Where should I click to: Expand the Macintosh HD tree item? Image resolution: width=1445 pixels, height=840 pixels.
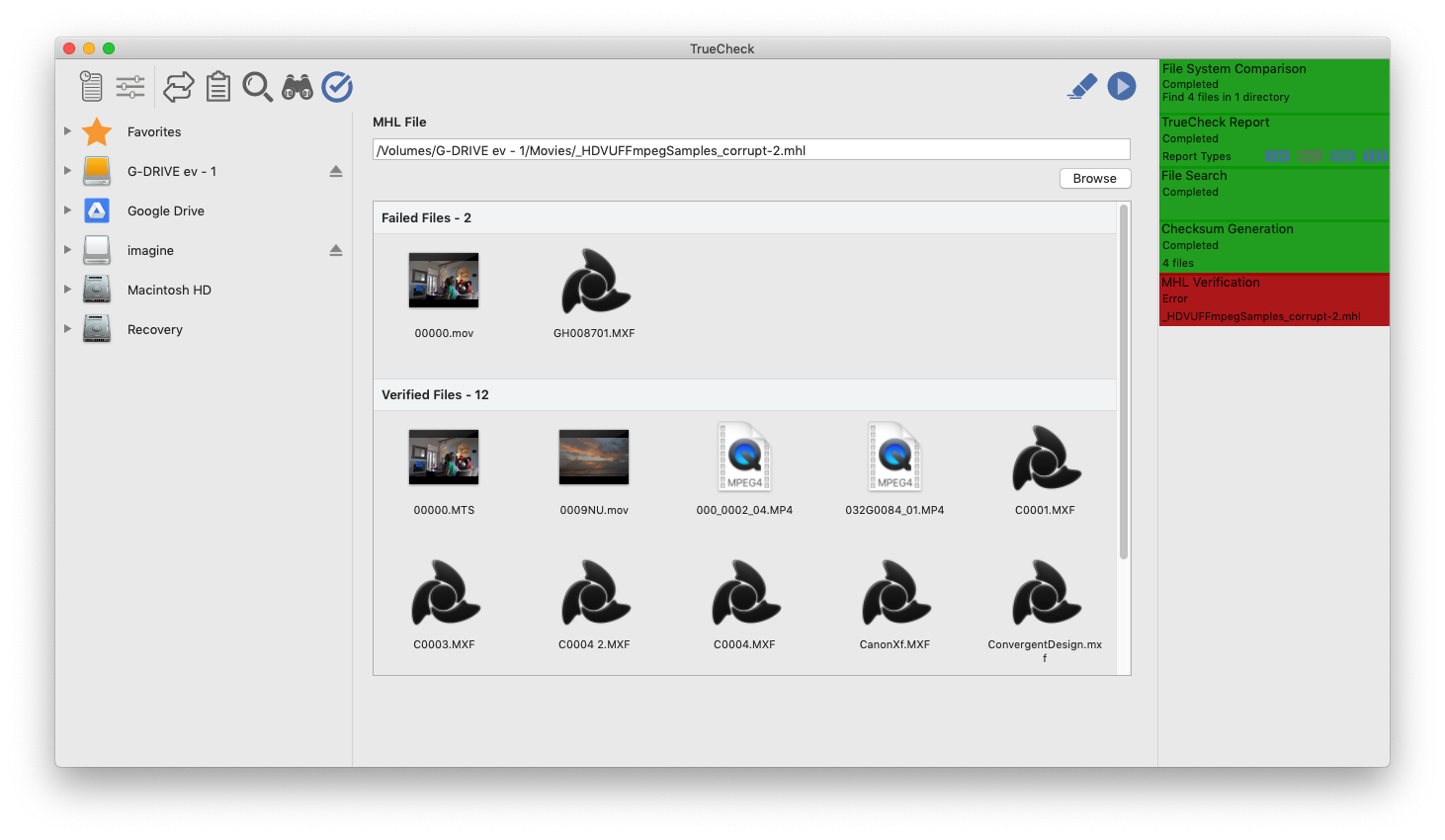67,290
